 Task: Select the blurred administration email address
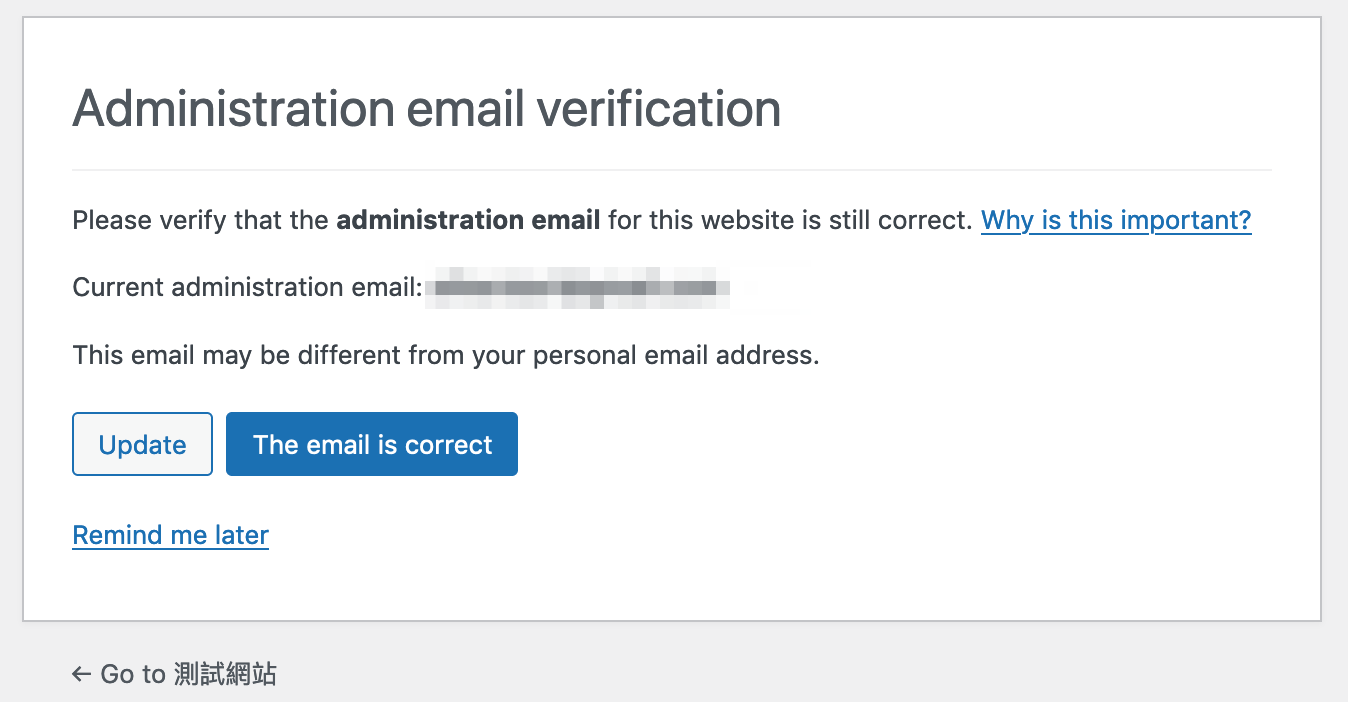click(x=576, y=287)
